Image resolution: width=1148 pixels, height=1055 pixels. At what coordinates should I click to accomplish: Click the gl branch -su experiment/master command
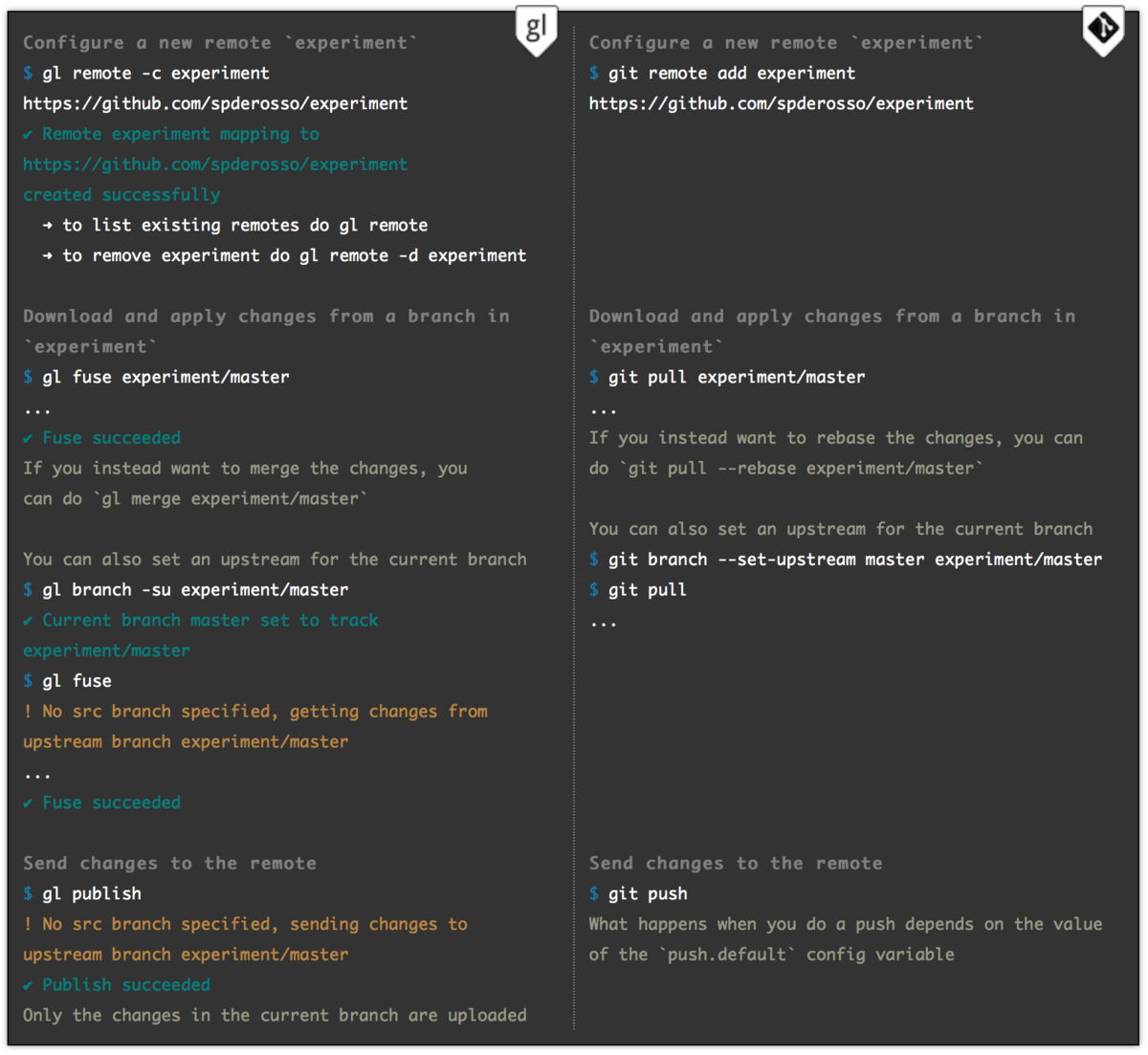(195, 589)
